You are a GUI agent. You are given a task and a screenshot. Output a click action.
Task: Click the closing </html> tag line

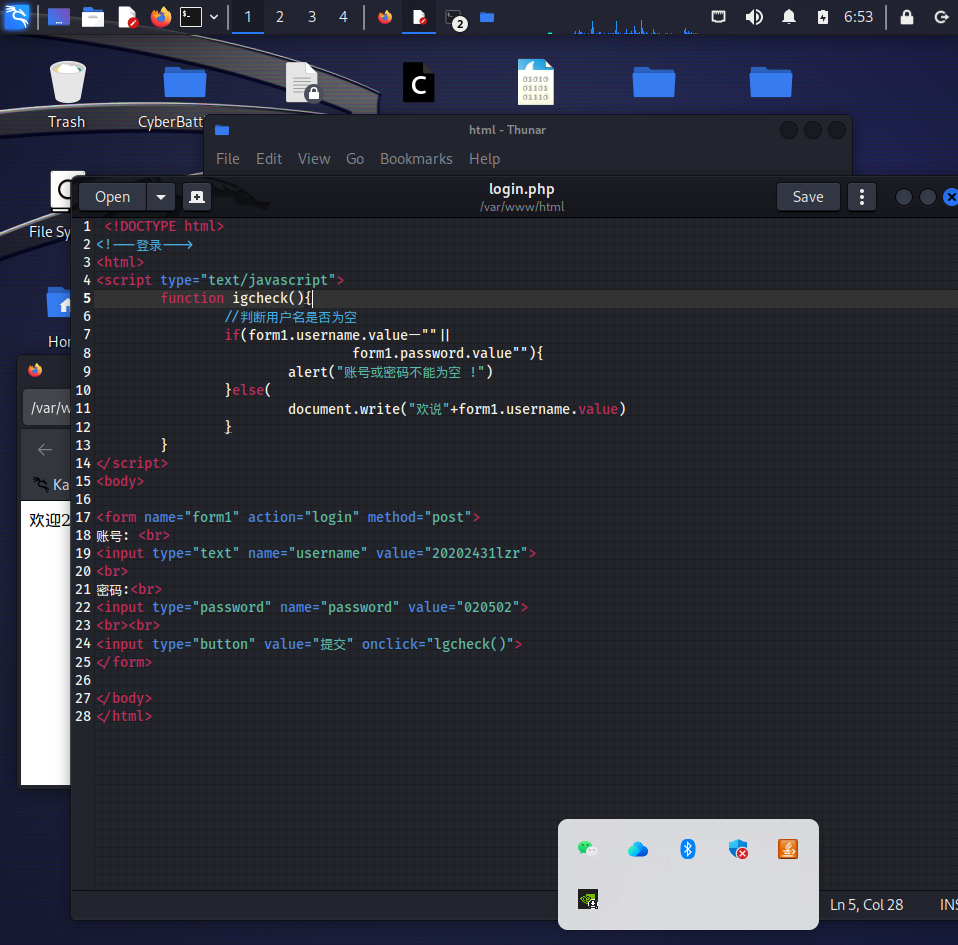124,716
